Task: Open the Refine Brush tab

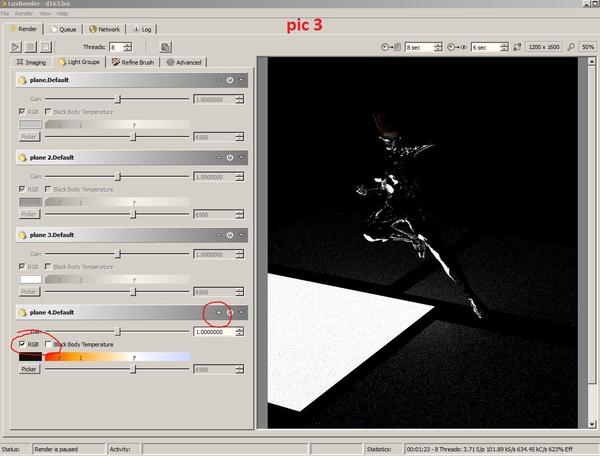Action: [x=133, y=62]
